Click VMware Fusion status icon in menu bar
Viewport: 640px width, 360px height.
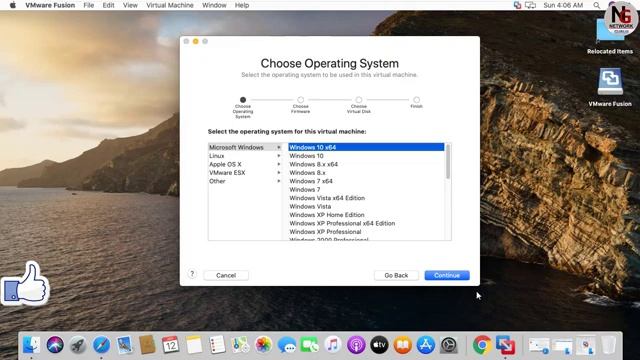517,5
